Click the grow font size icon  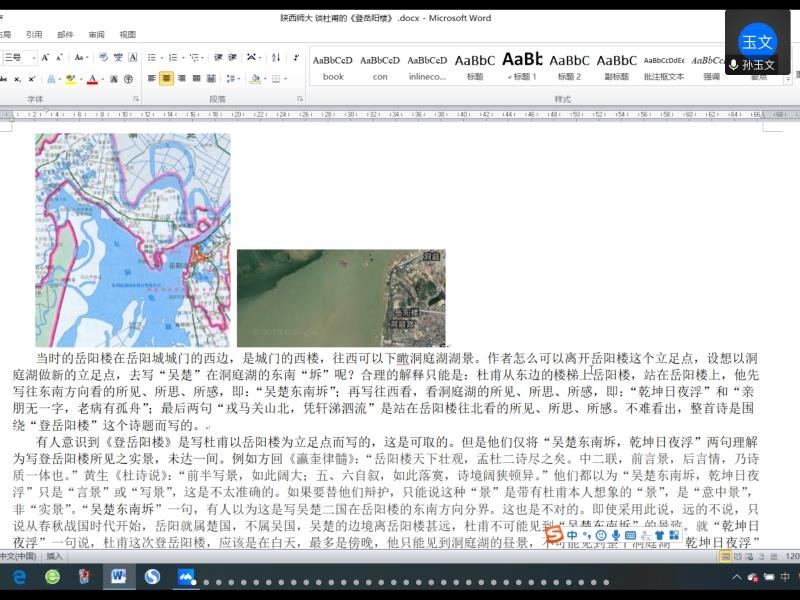click(47, 58)
